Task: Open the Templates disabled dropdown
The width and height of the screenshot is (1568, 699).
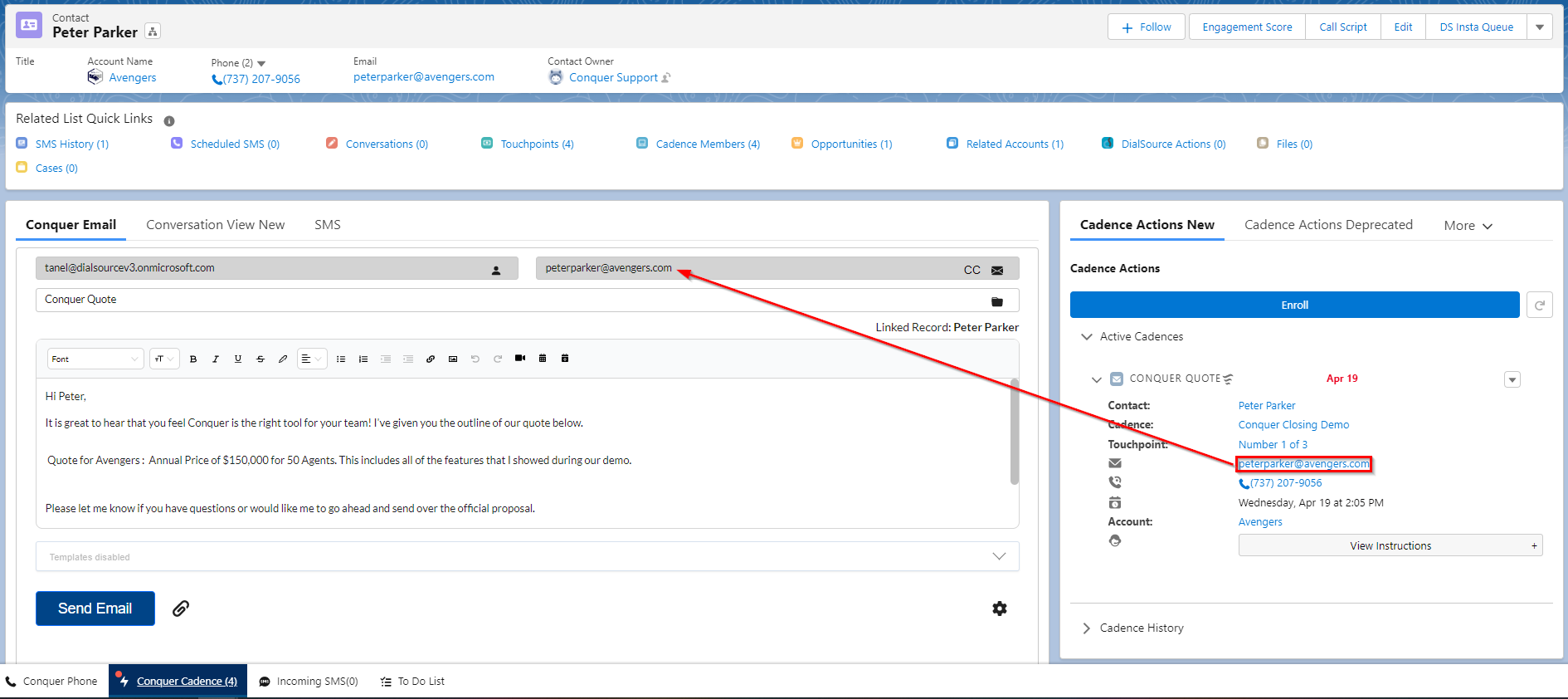Action: click(x=528, y=556)
